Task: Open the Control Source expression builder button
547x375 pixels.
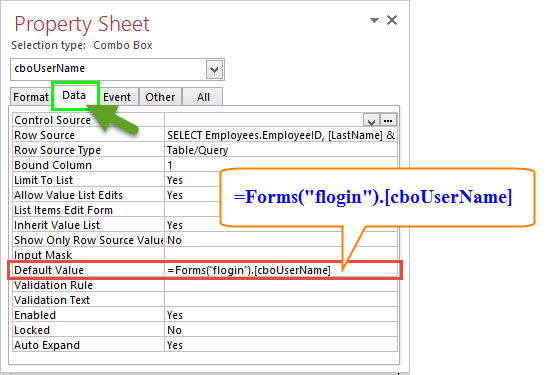Action: pos(388,120)
